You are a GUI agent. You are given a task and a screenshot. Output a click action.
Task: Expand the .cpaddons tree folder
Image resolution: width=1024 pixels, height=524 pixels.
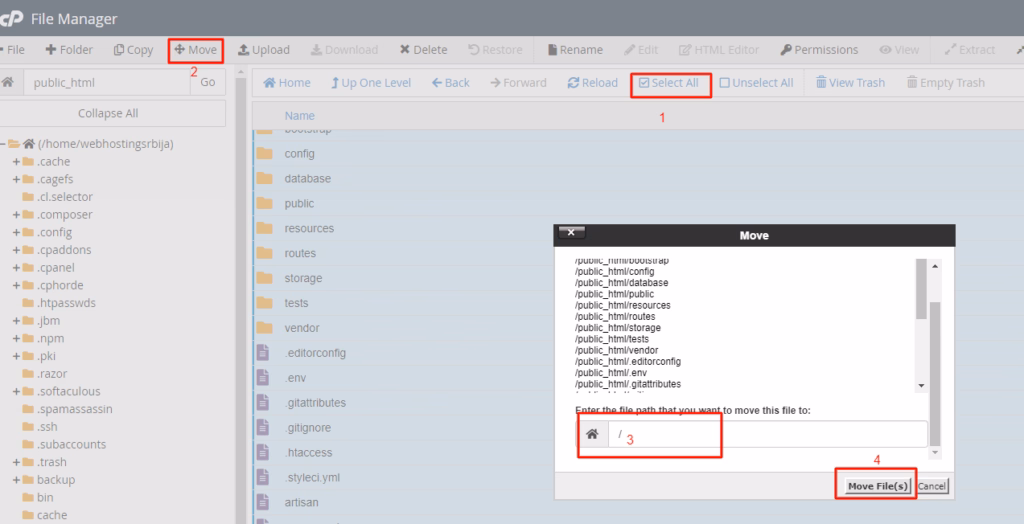tap(16, 250)
